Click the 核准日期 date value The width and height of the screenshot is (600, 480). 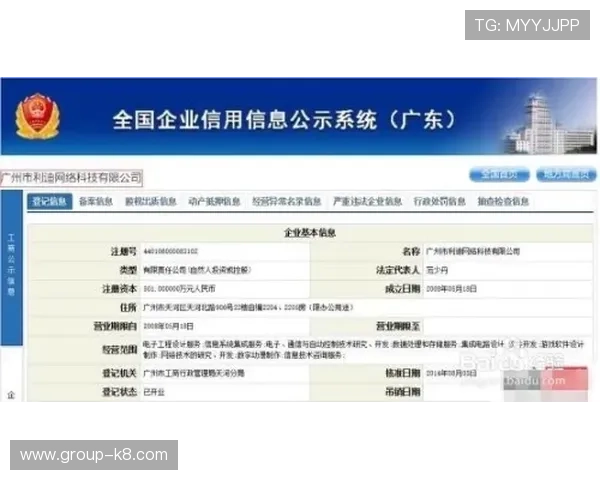pos(452,373)
